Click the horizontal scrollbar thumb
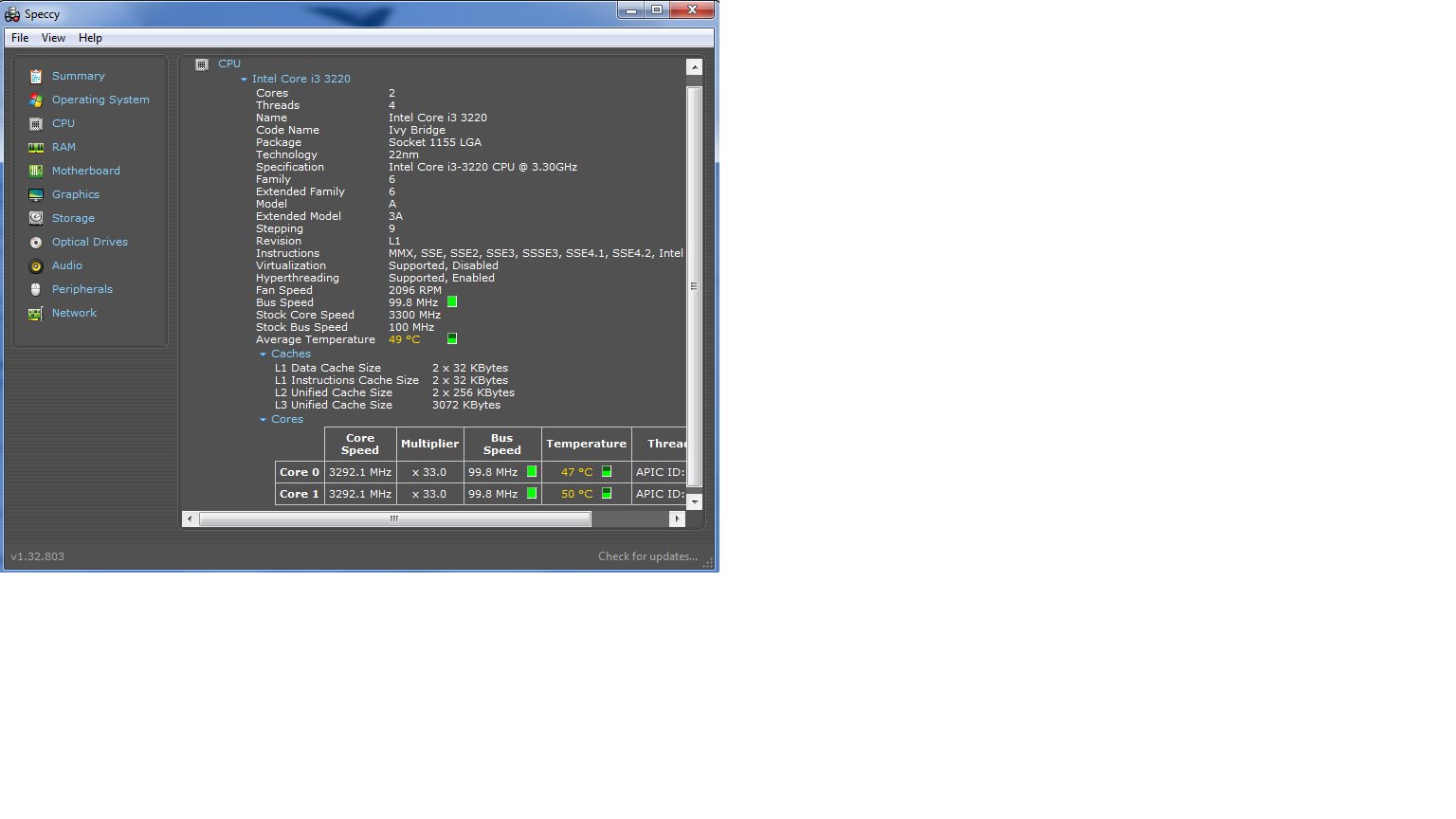This screenshot has height=819, width=1456. 394,519
